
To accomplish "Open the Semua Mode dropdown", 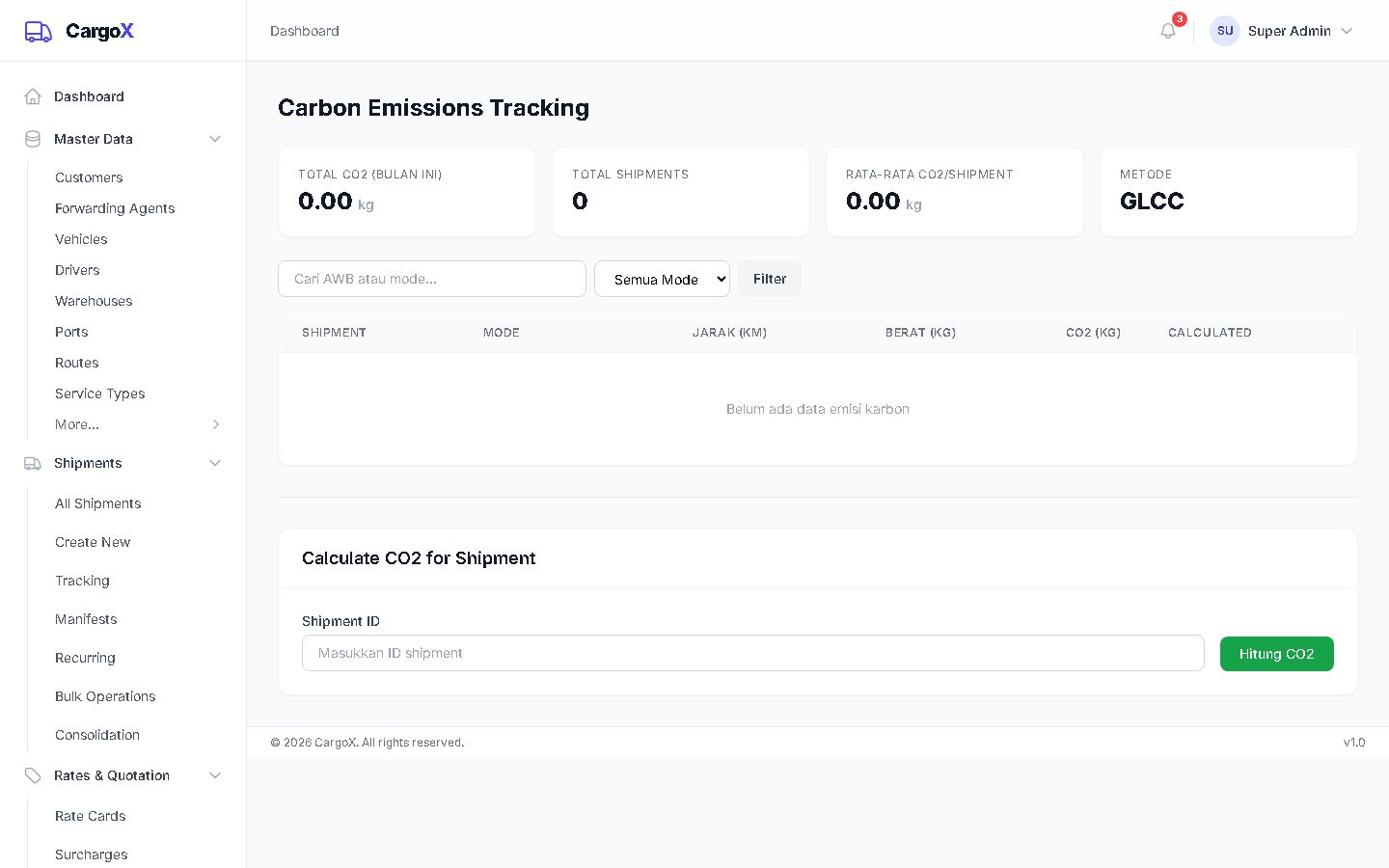I will click(662, 279).
